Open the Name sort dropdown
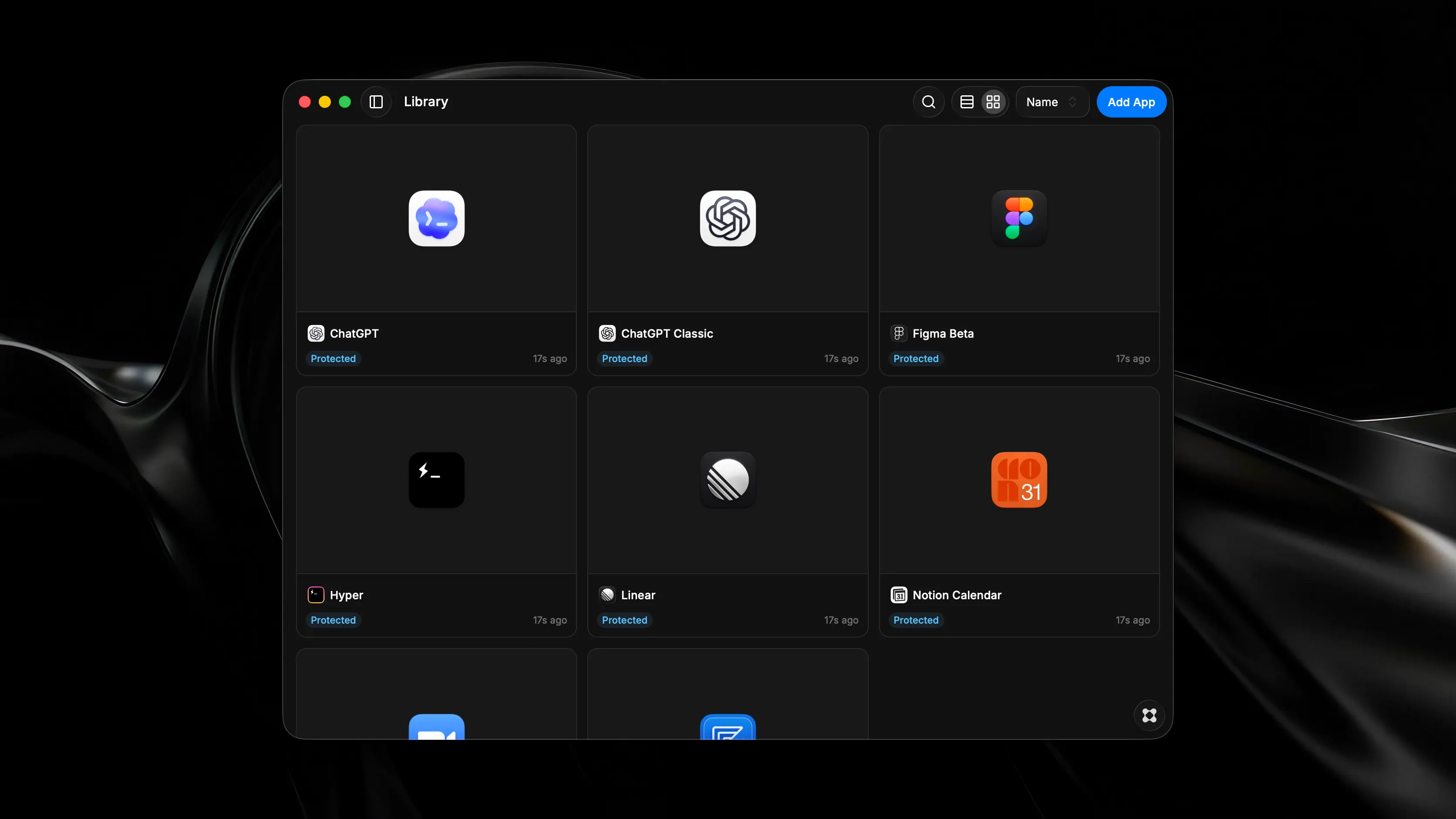Image resolution: width=1456 pixels, height=819 pixels. point(1052,102)
